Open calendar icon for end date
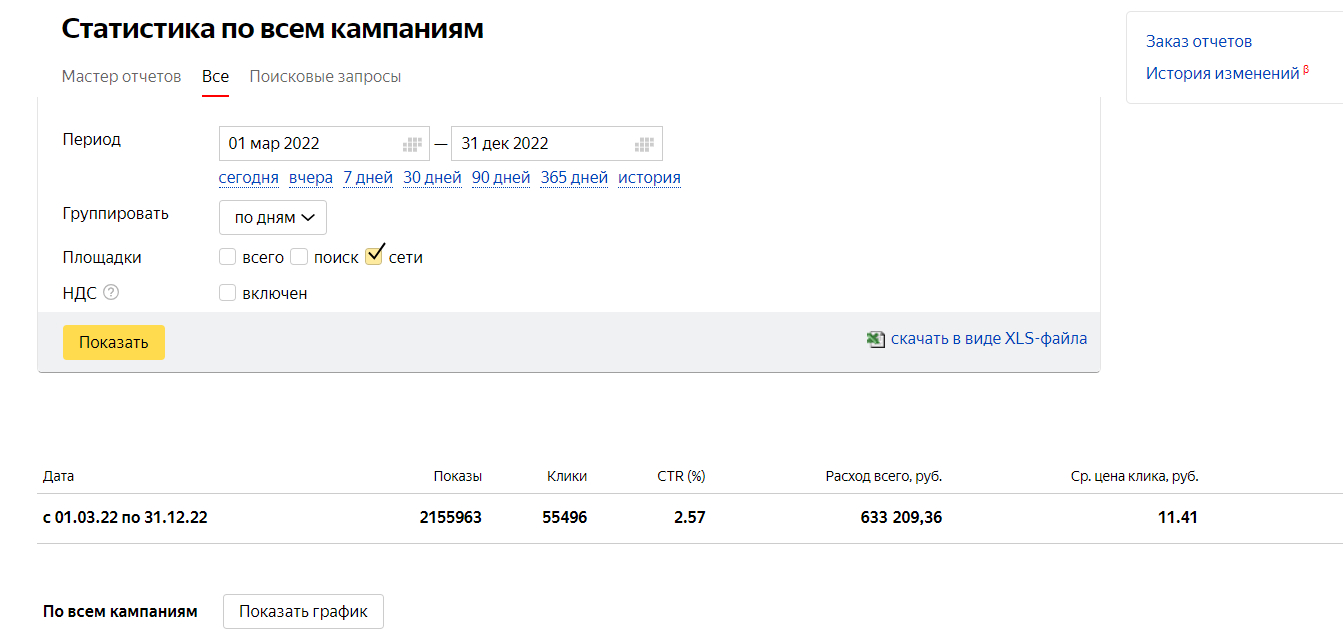 tap(644, 144)
